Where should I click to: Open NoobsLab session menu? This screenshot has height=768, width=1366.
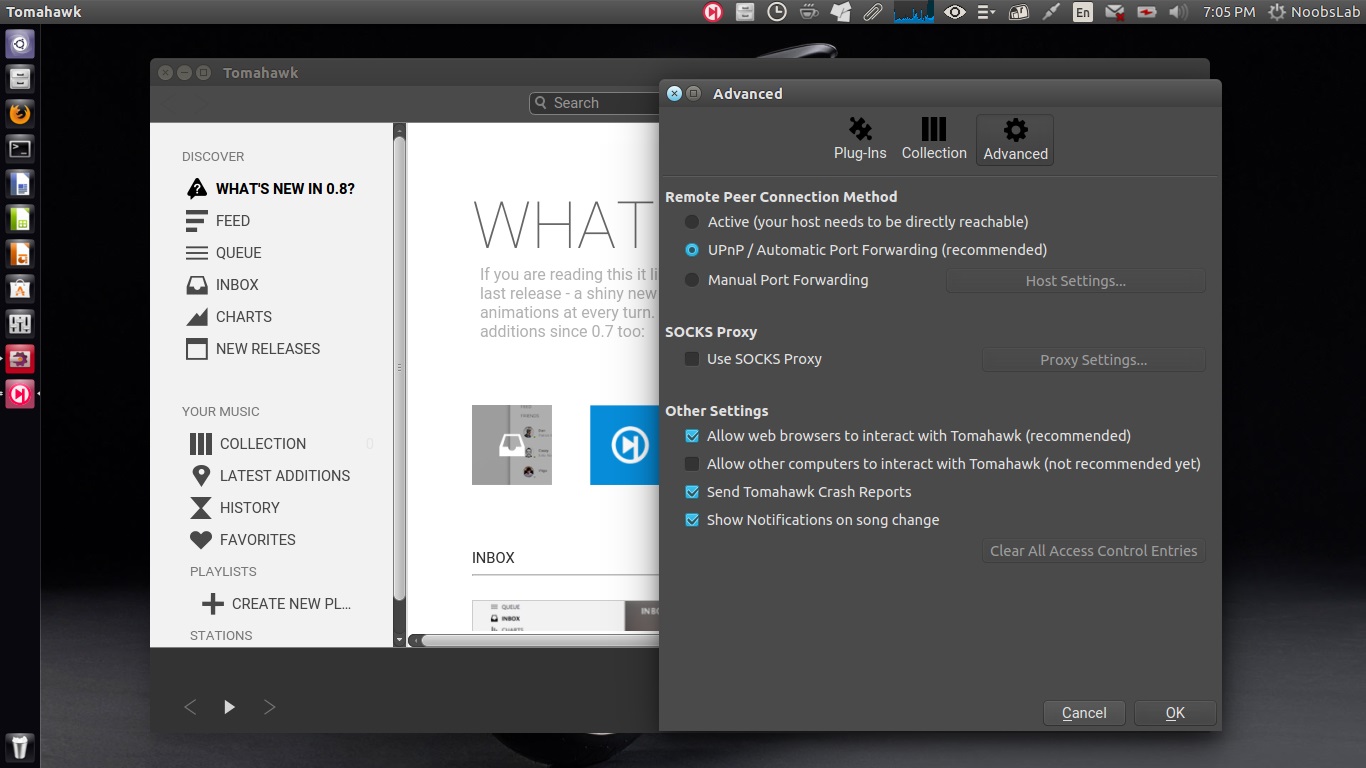click(x=1315, y=12)
